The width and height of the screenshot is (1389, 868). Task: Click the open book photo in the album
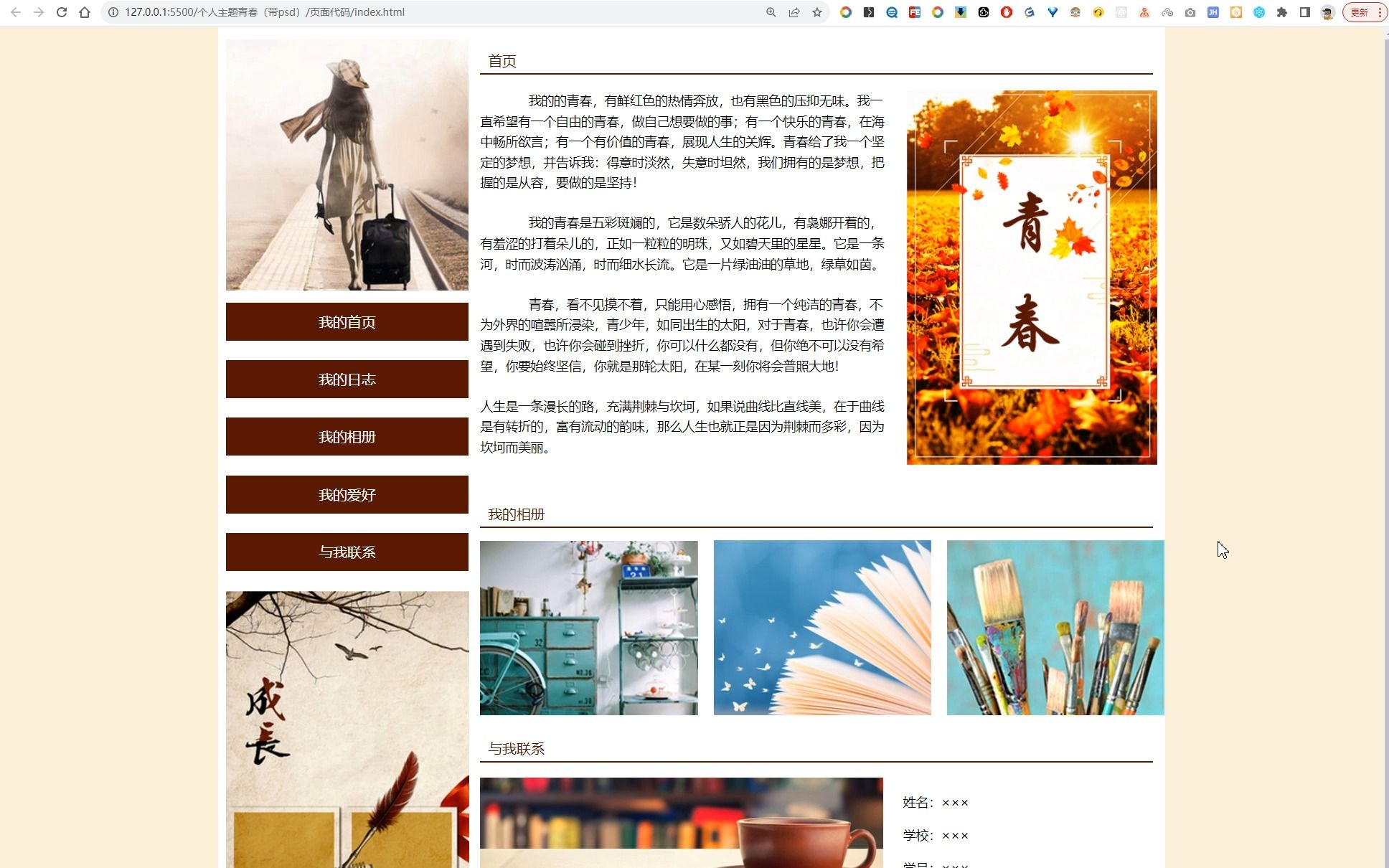pos(822,627)
